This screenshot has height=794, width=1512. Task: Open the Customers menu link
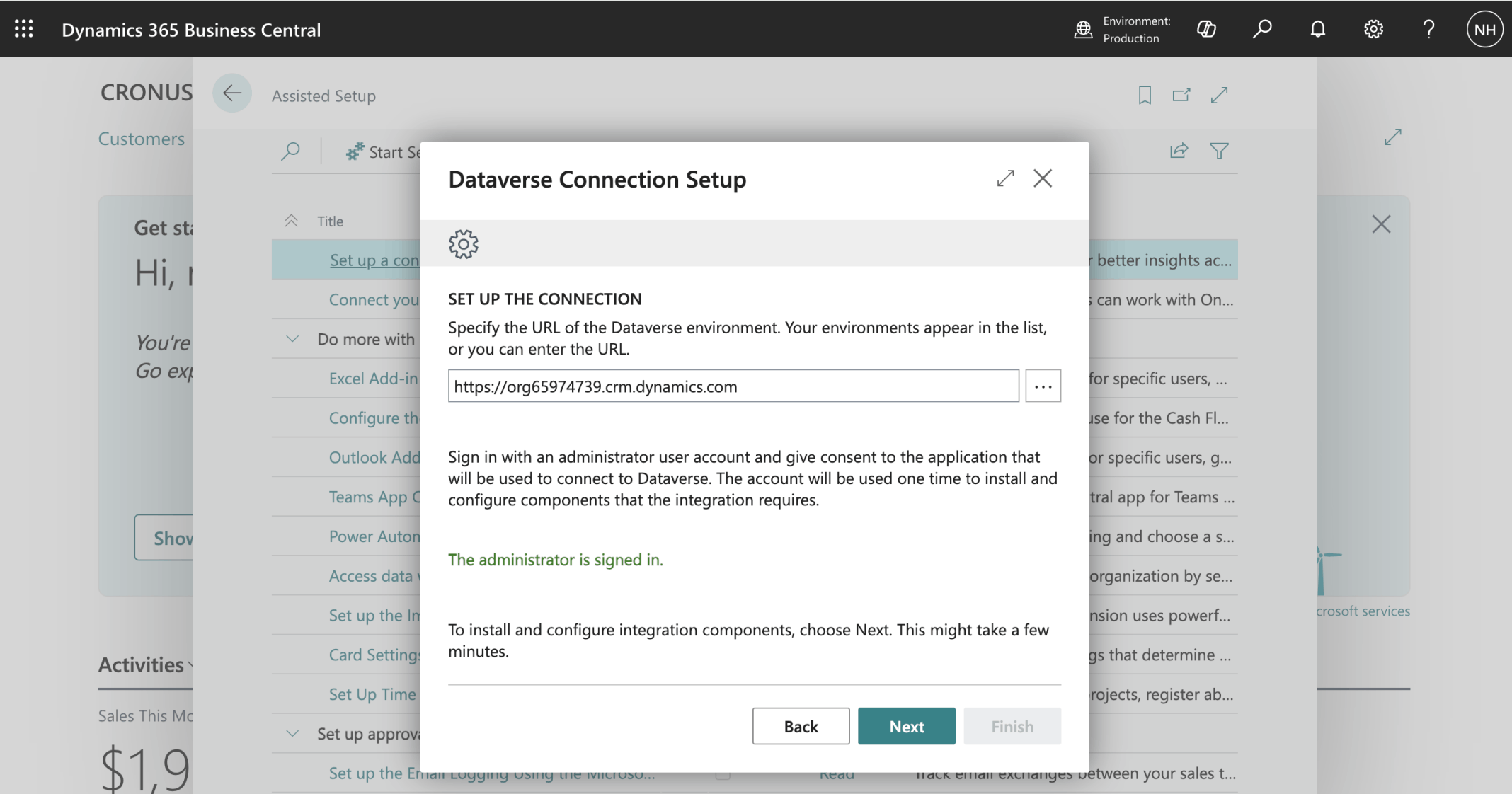[x=141, y=139]
